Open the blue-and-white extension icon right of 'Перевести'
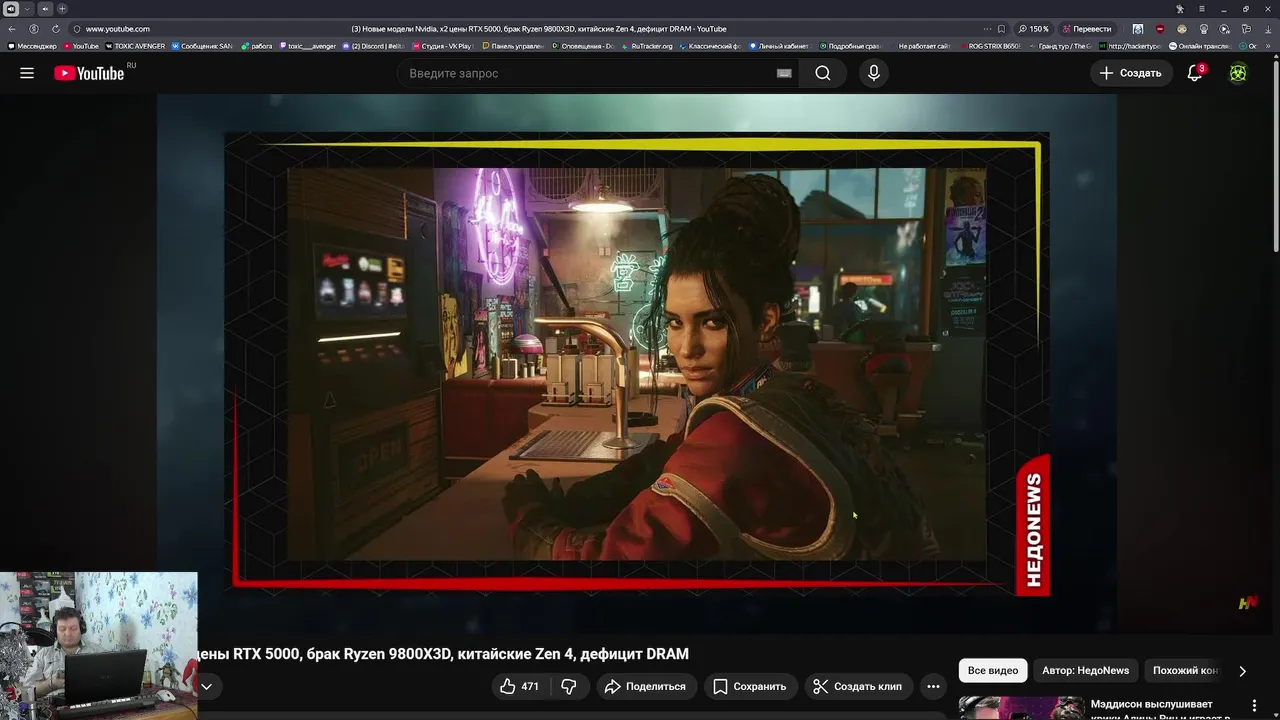 click(1138, 29)
